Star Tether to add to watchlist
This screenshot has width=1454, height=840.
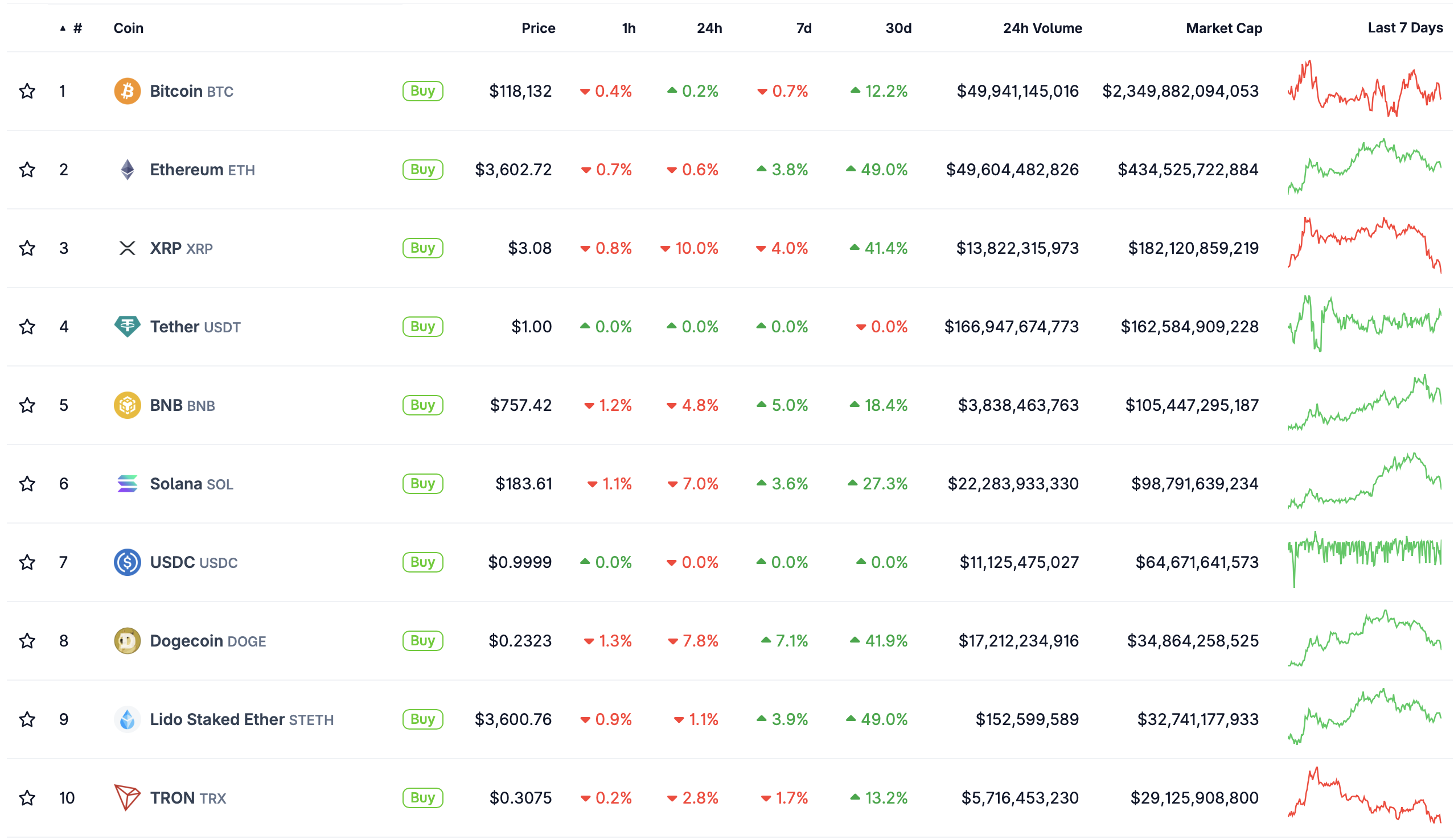tap(27, 327)
